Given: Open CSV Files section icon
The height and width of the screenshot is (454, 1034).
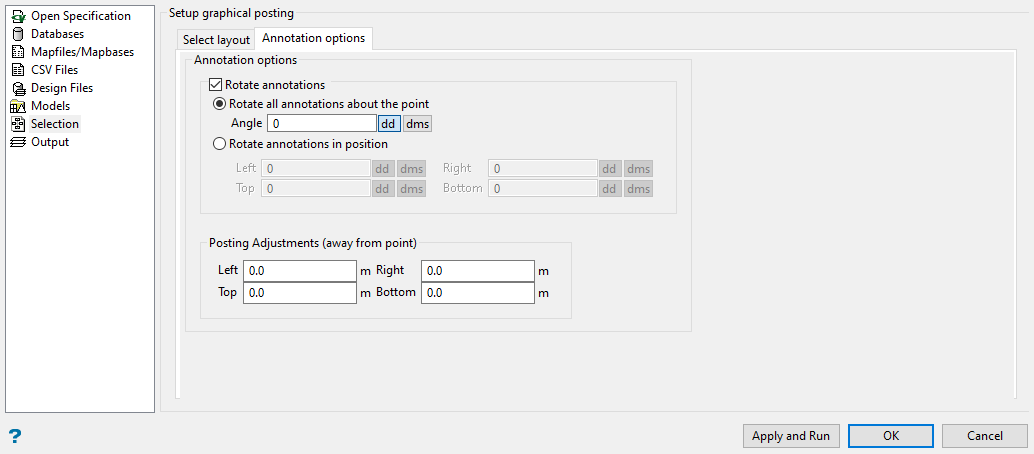Looking at the screenshot, I should pyautogui.click(x=17, y=70).
